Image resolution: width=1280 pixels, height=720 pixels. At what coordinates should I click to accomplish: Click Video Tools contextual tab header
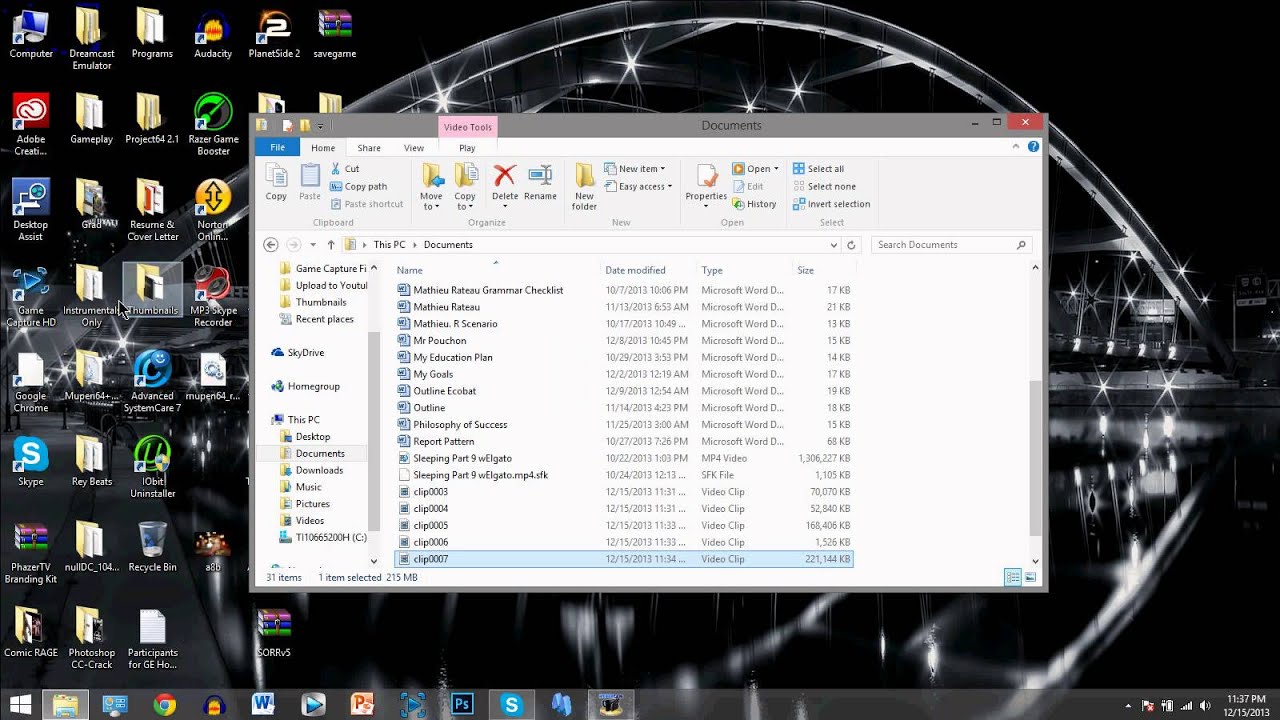pyautogui.click(x=468, y=127)
